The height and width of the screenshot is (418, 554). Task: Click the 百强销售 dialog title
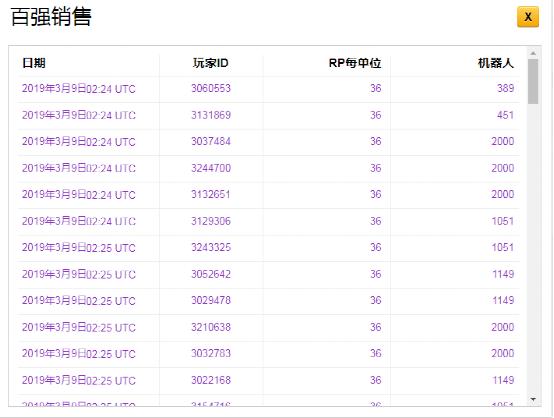(52, 17)
